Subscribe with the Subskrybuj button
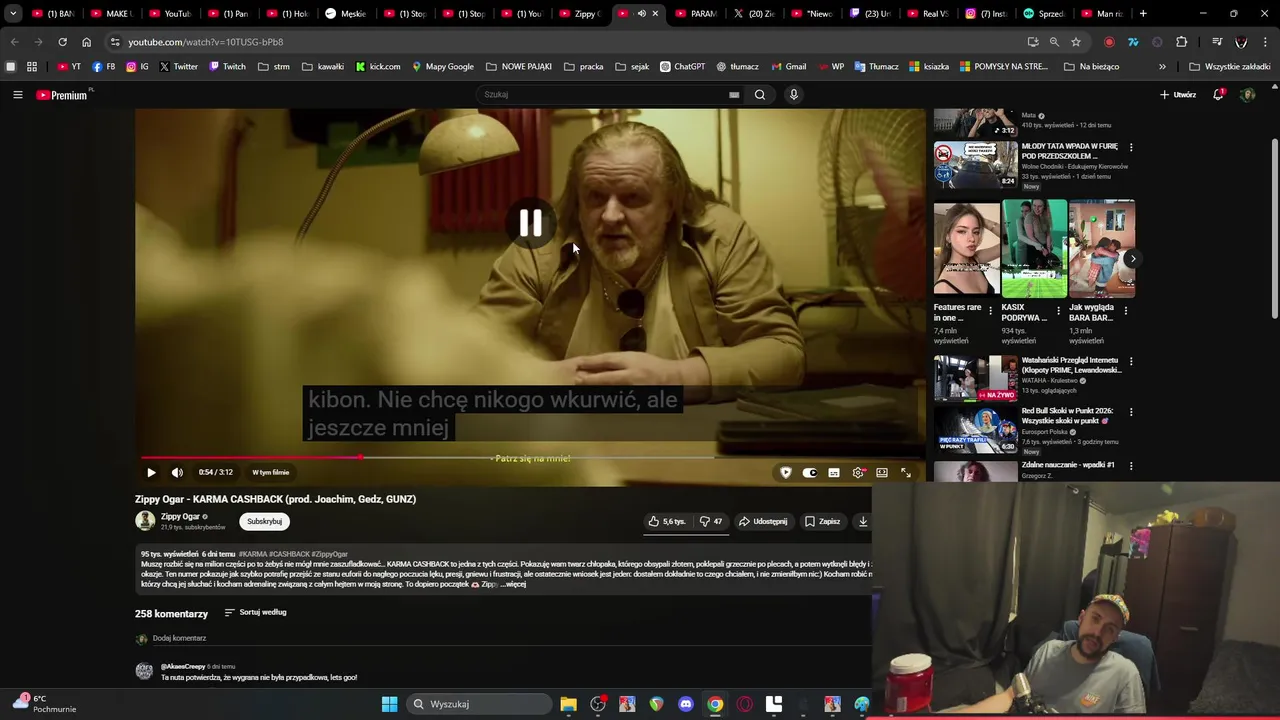Screen dimensions: 1280x720 (x=264, y=521)
